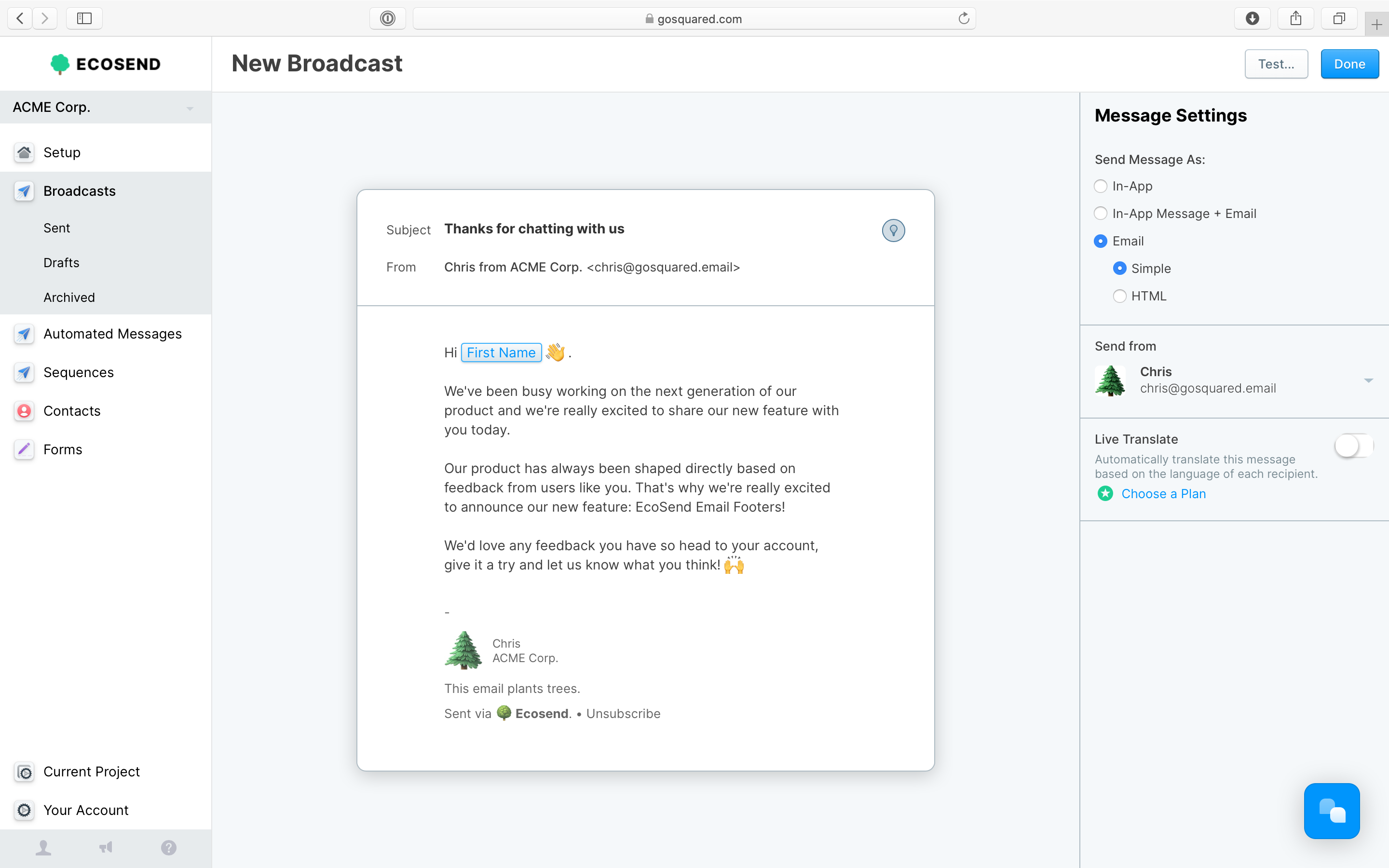Click the Forms pencil icon

[24, 449]
